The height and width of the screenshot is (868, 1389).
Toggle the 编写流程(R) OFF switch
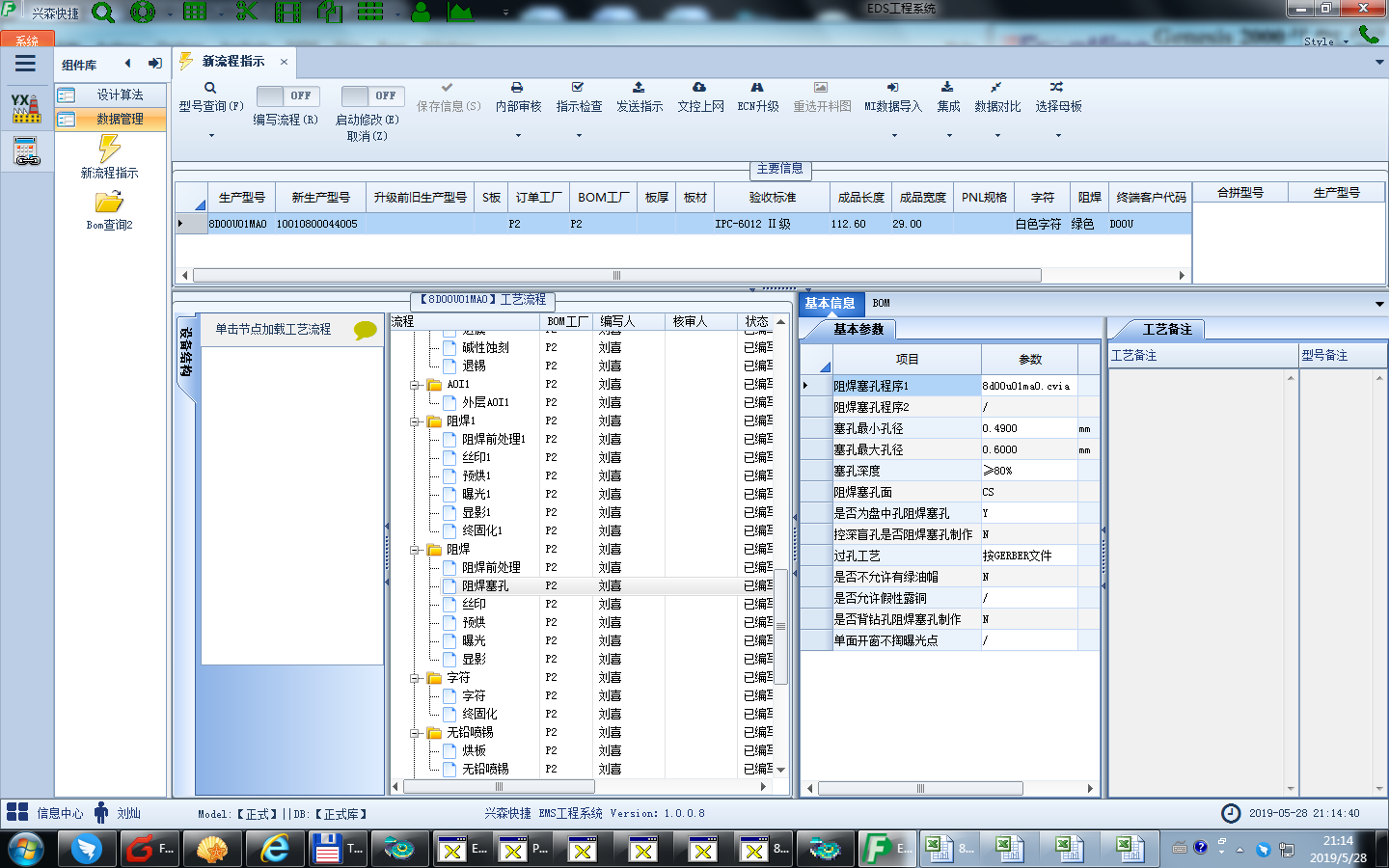[288, 95]
